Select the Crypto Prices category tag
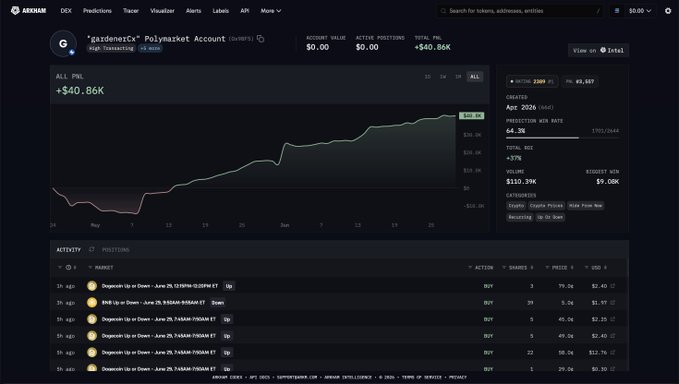The image size is (679, 384). (x=546, y=206)
